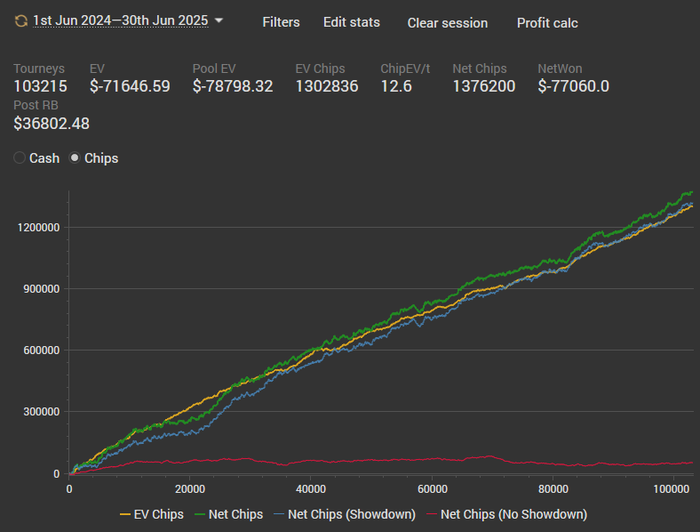
Task: Click the Post RB value $36802.48
Action: coord(51,124)
